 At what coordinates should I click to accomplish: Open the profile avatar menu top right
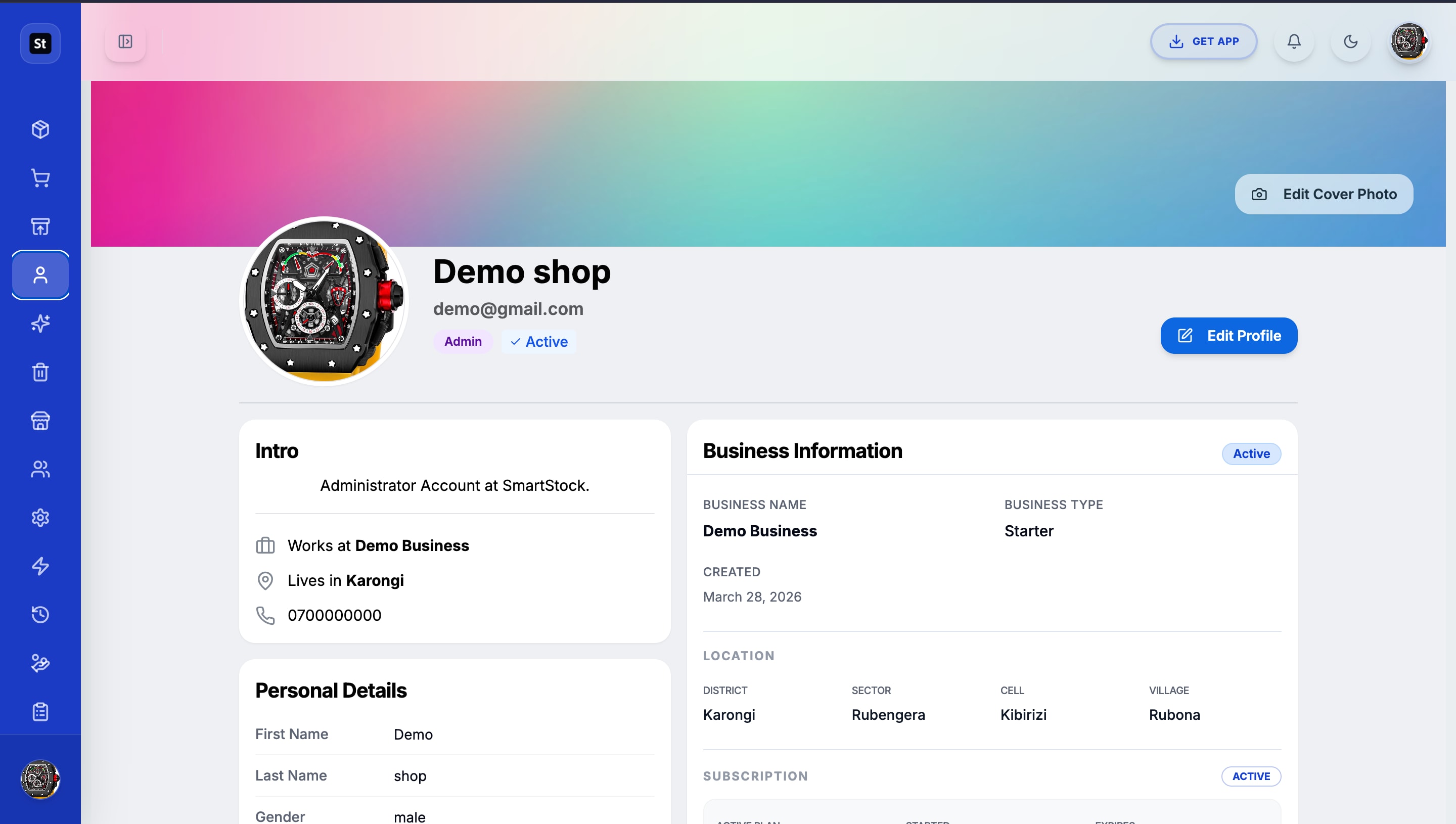click(1409, 41)
